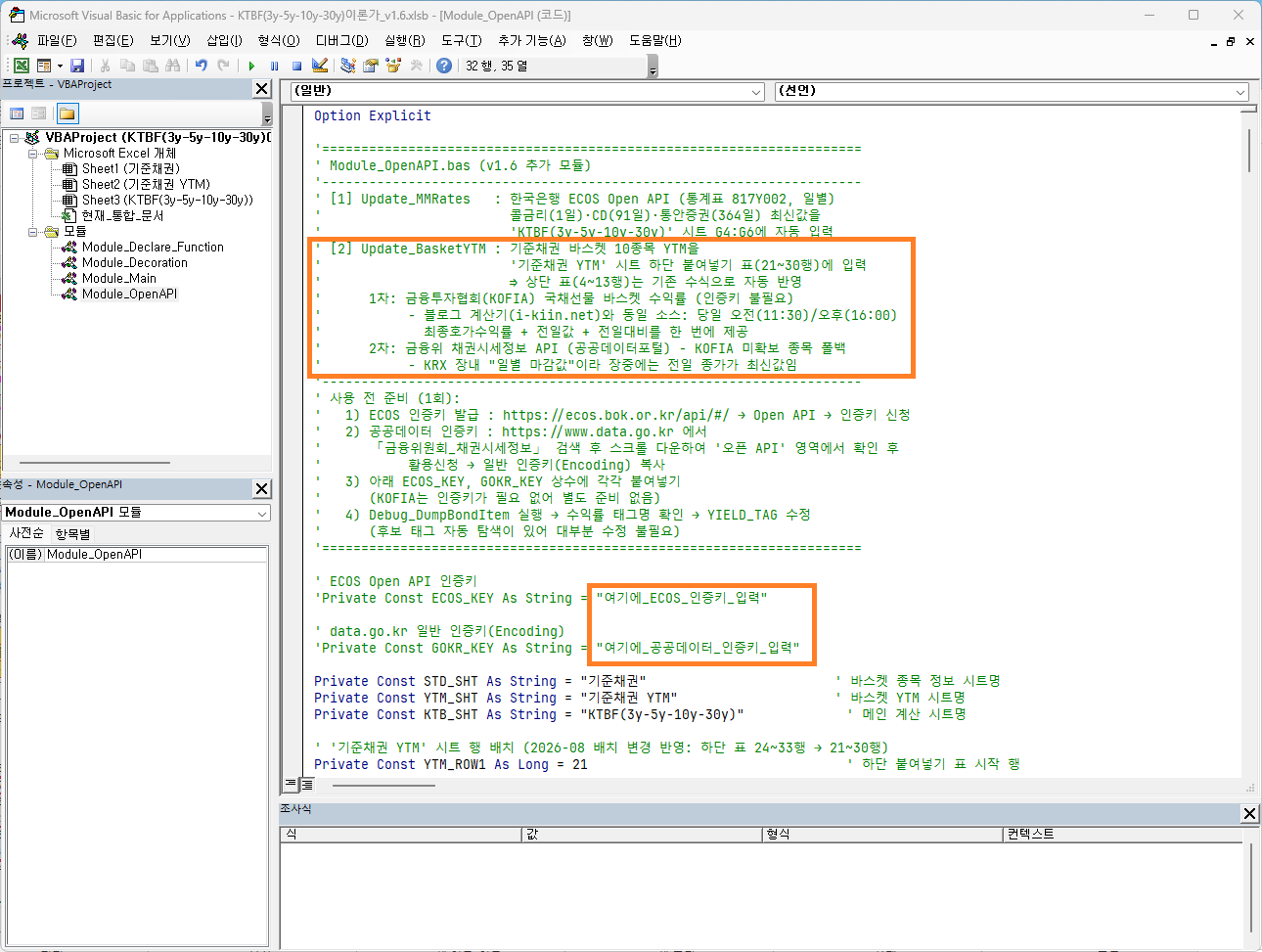The height and width of the screenshot is (952, 1262).
Task: Click the Undo arrow icon
Action: click(201, 66)
